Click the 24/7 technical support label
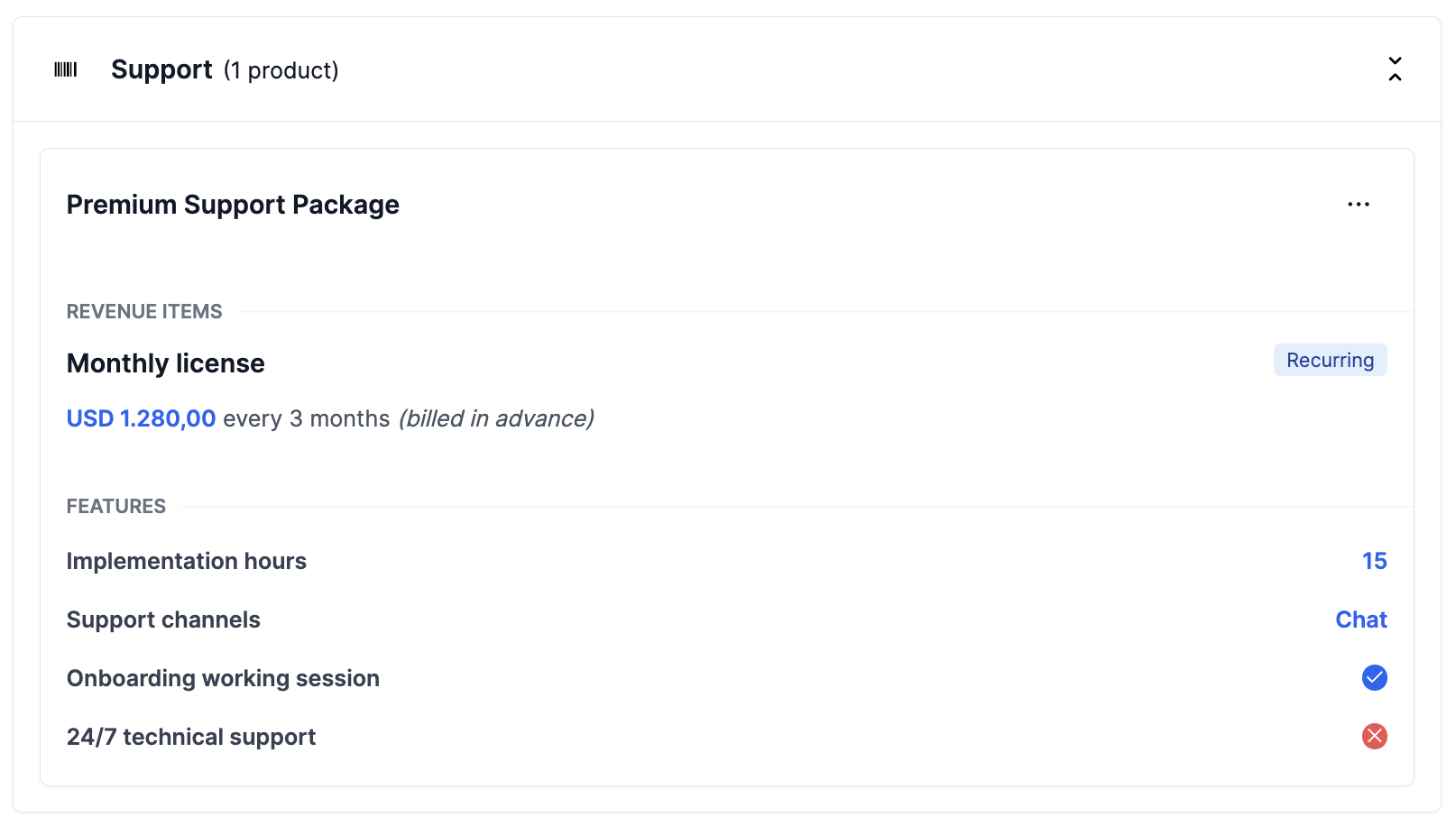1456x826 pixels. click(x=191, y=737)
